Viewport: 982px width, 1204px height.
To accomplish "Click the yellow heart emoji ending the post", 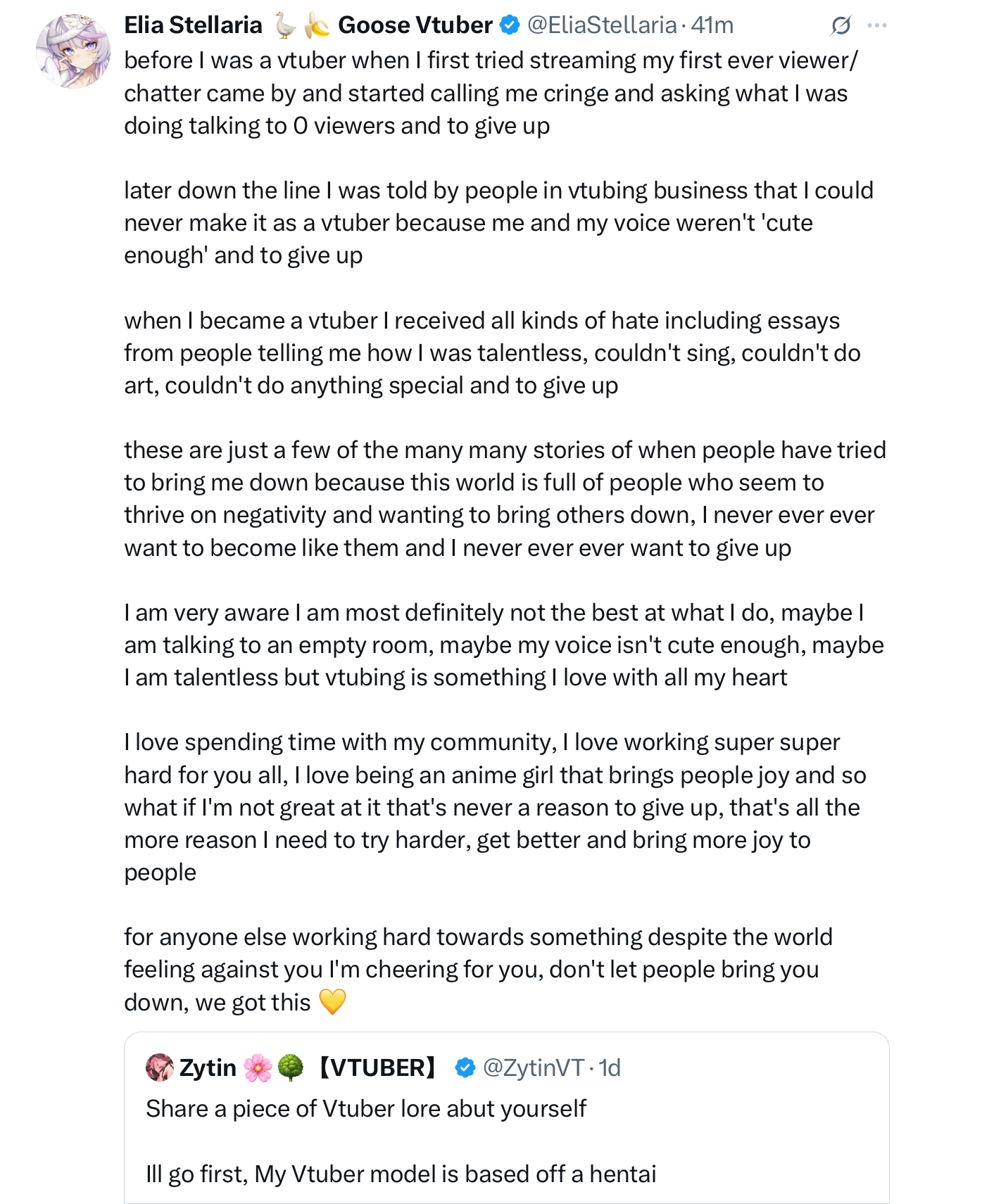I will 332,1001.
